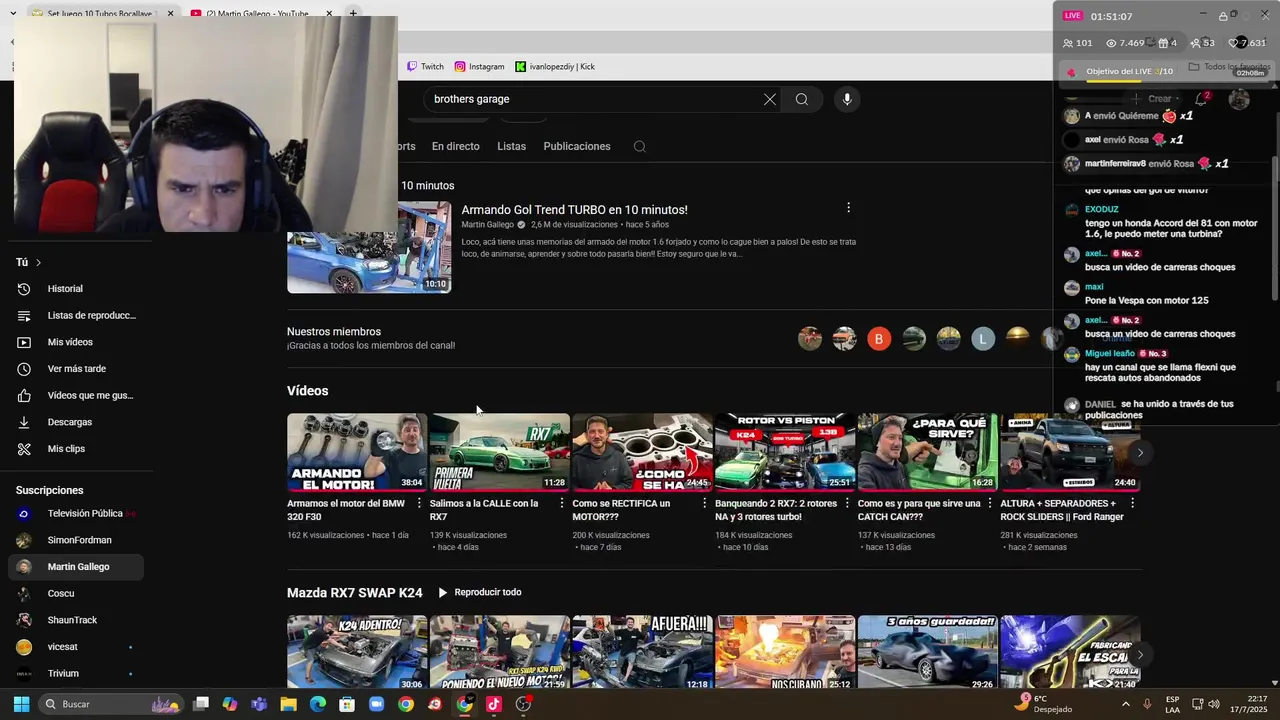Open vicesat subscription channel

tap(76, 647)
